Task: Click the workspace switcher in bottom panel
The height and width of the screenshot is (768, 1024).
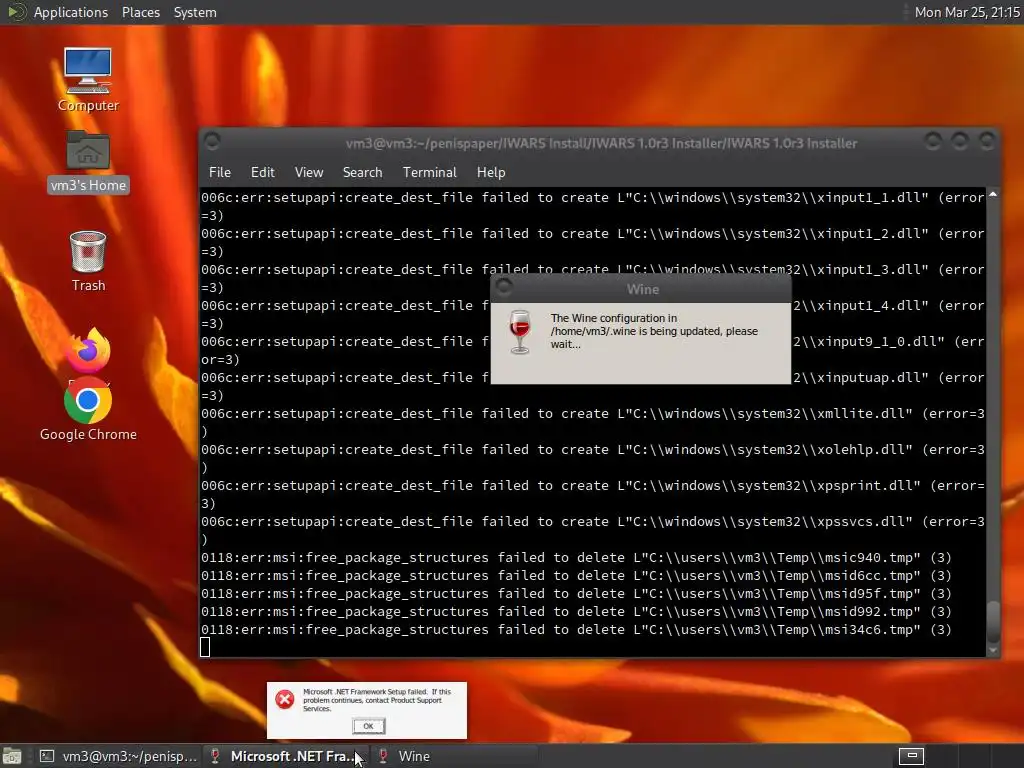Action: click(x=911, y=756)
